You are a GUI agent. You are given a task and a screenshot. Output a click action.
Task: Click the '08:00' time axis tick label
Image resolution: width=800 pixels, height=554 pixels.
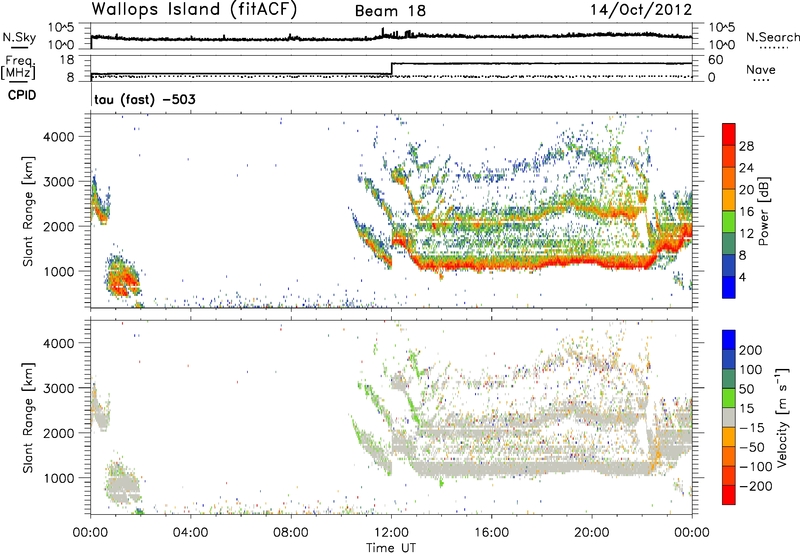[291, 533]
